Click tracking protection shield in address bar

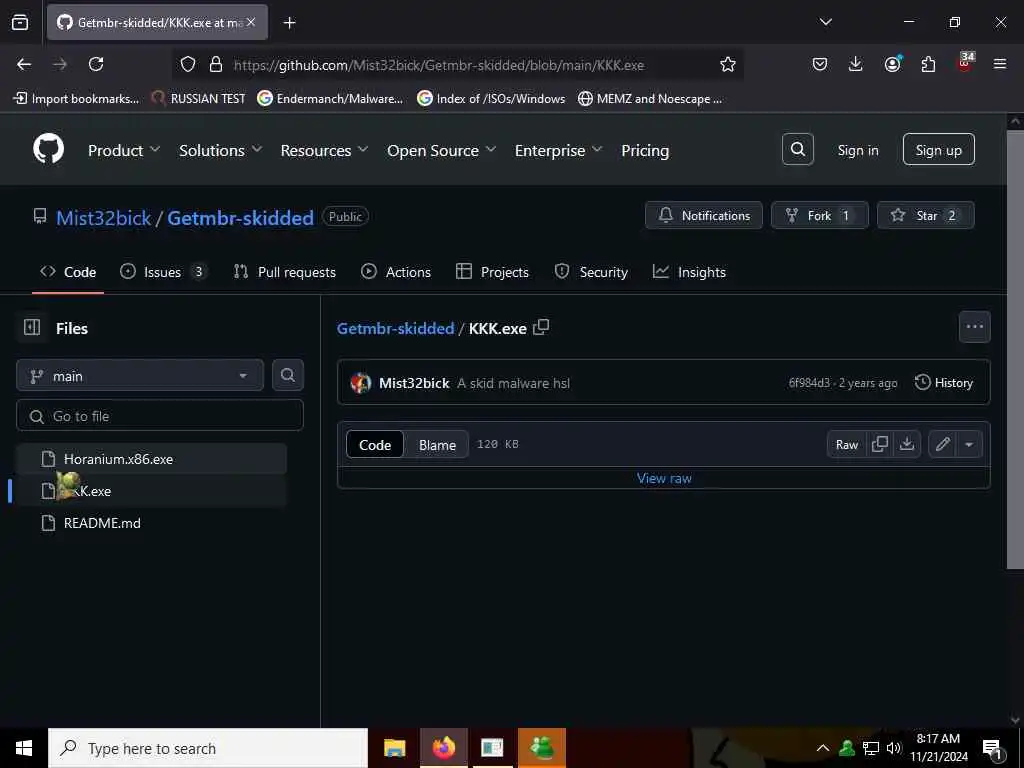pos(188,64)
